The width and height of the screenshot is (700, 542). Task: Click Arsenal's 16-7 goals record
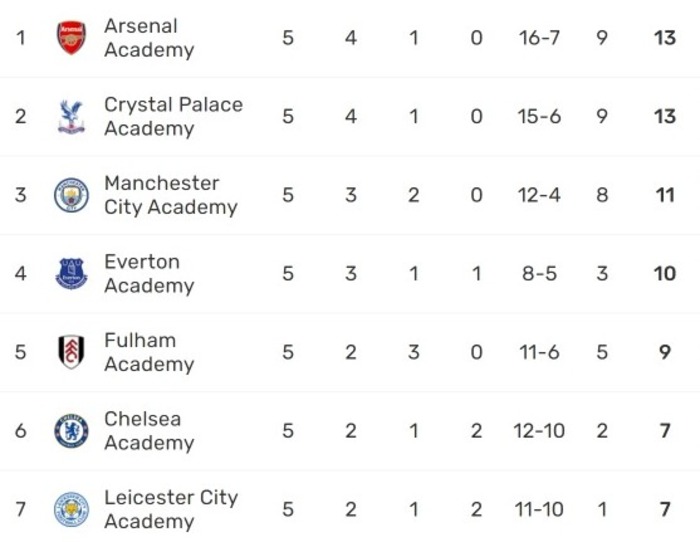[539, 38]
